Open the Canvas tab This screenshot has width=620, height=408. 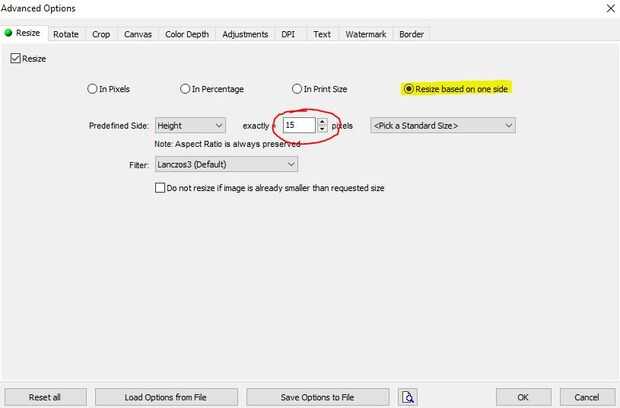(x=138, y=34)
